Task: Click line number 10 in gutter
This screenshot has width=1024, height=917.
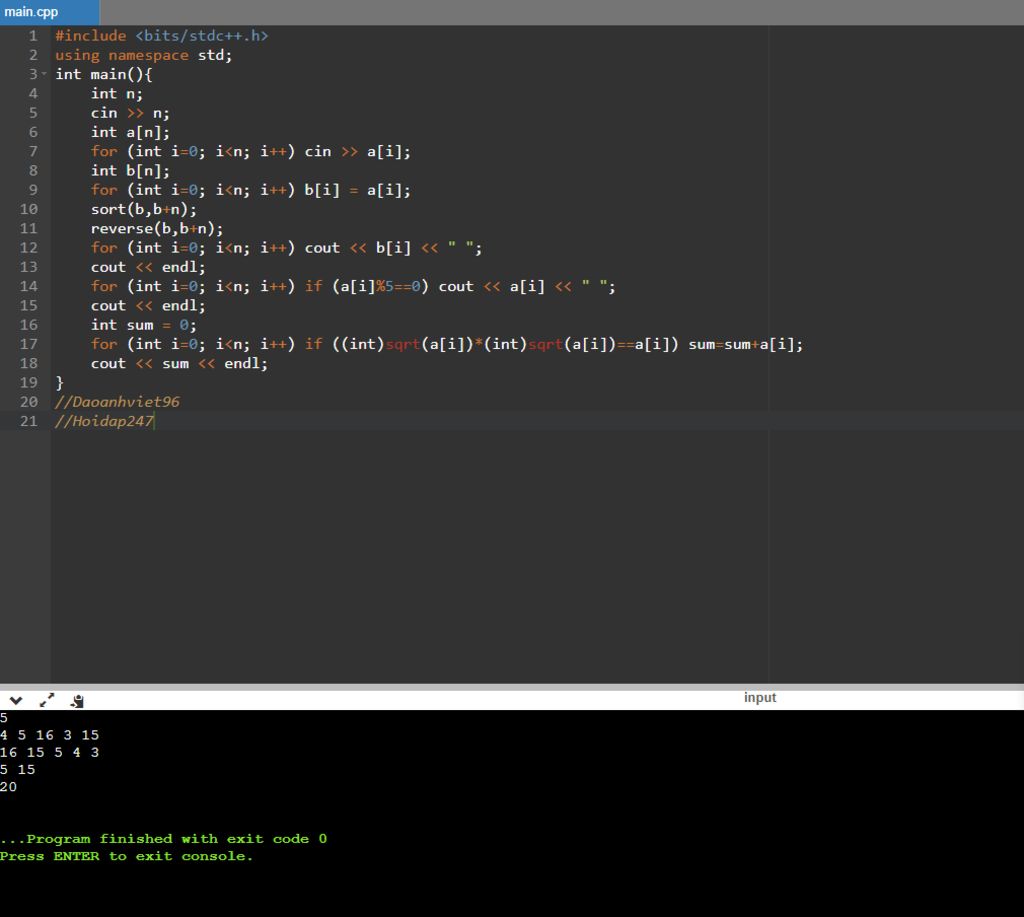Action: [x=29, y=209]
